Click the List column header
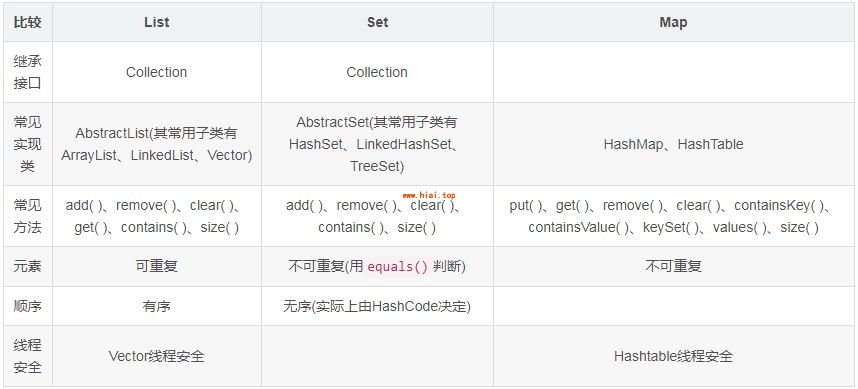Viewport: 858px width, 389px height. [x=156, y=22]
